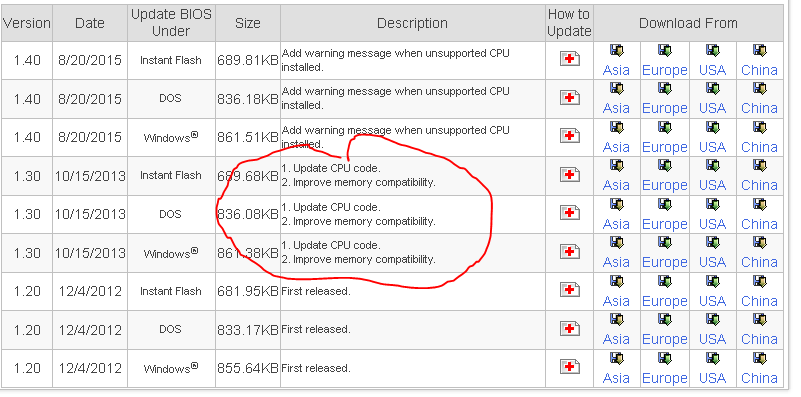Download 1.40 Windows BIOS via USA link

click(712, 147)
